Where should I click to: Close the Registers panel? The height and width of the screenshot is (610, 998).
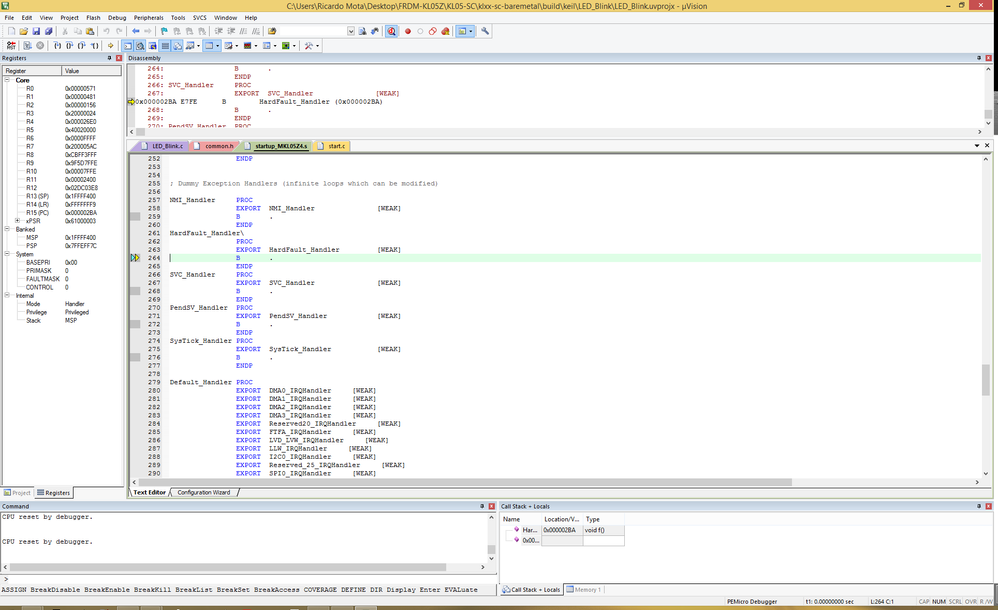point(118,58)
